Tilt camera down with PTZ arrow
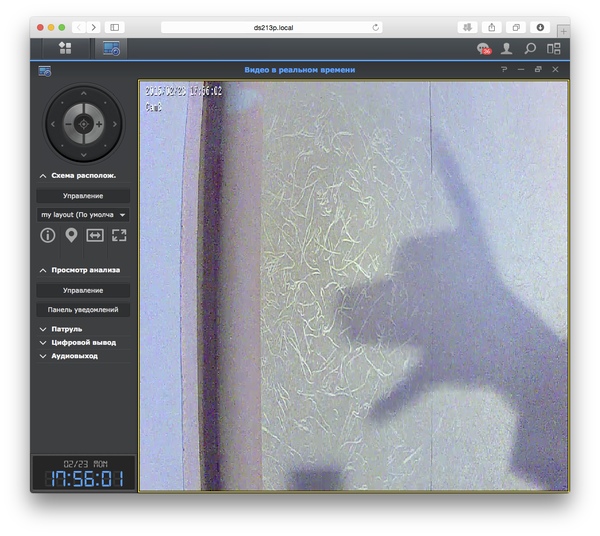This screenshot has width=600, height=536. pos(84,155)
